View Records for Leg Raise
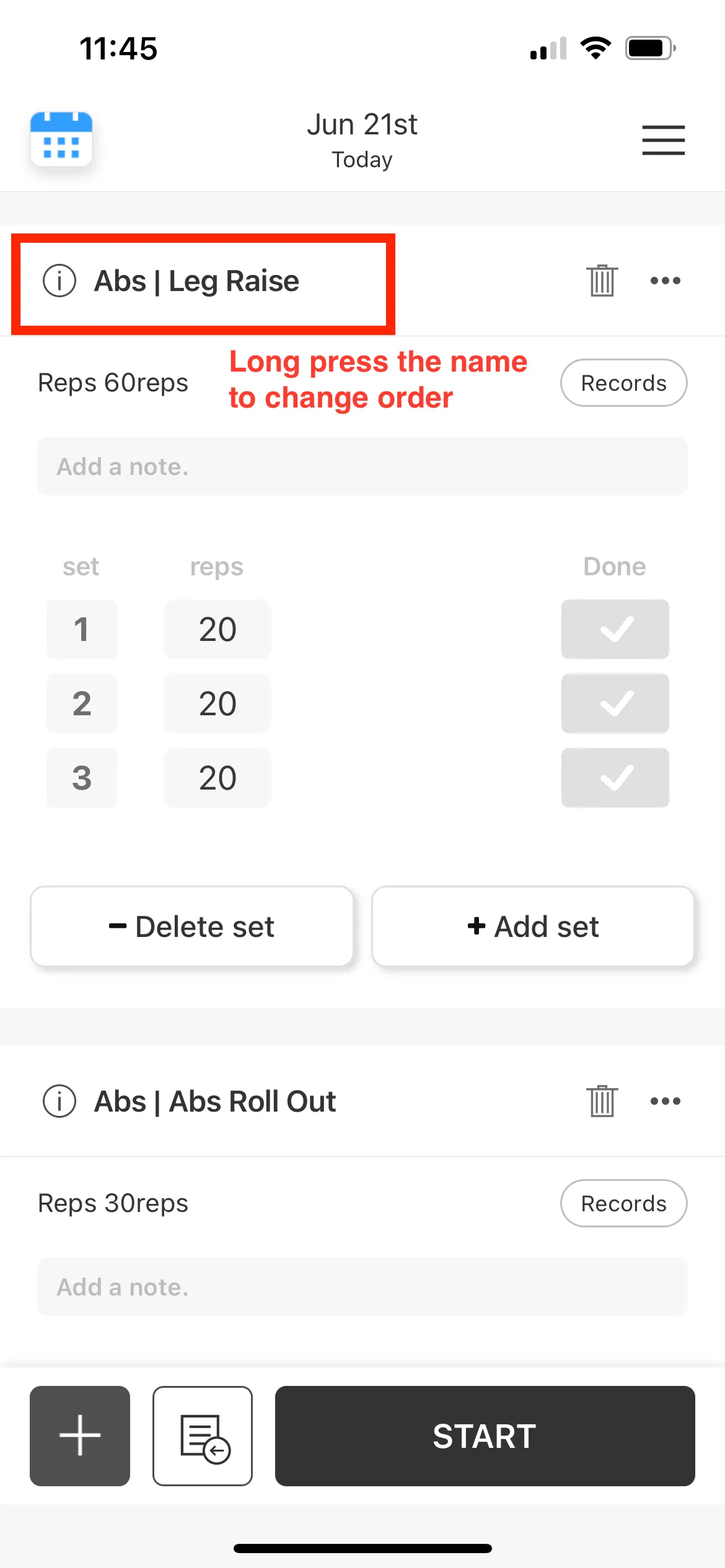This screenshot has width=725, height=1568. (x=623, y=383)
